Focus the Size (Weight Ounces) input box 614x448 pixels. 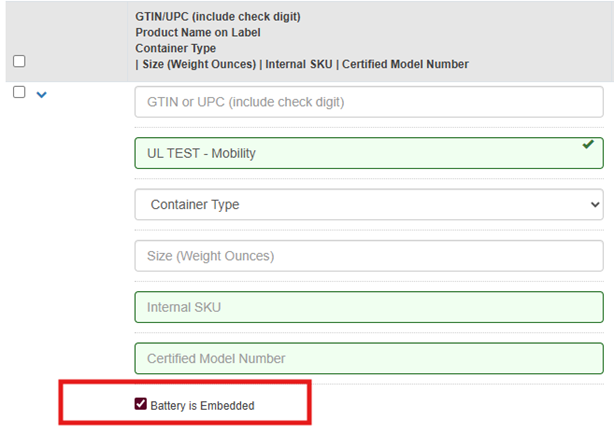[368, 256]
